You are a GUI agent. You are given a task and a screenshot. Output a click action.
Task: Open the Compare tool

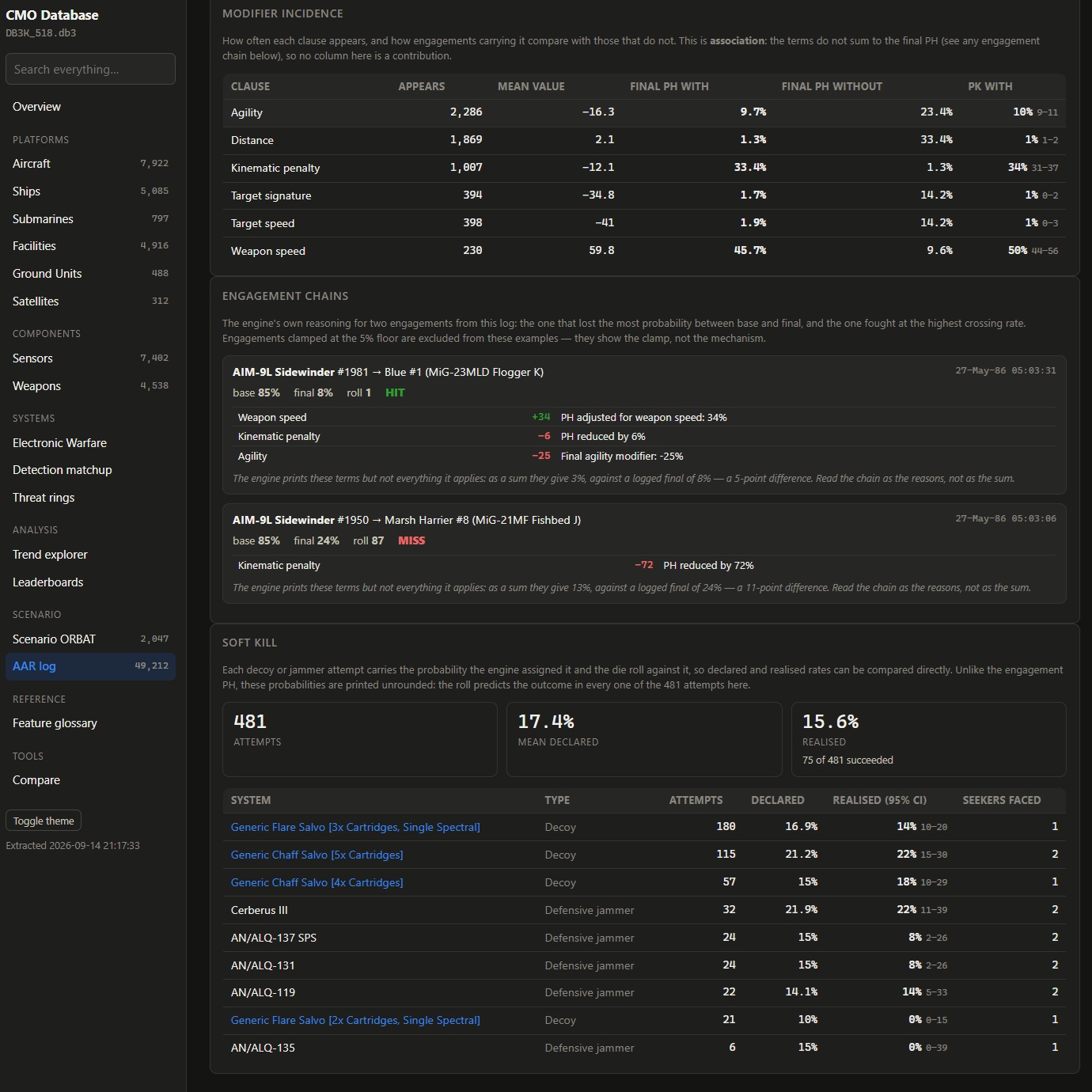[x=90, y=780]
